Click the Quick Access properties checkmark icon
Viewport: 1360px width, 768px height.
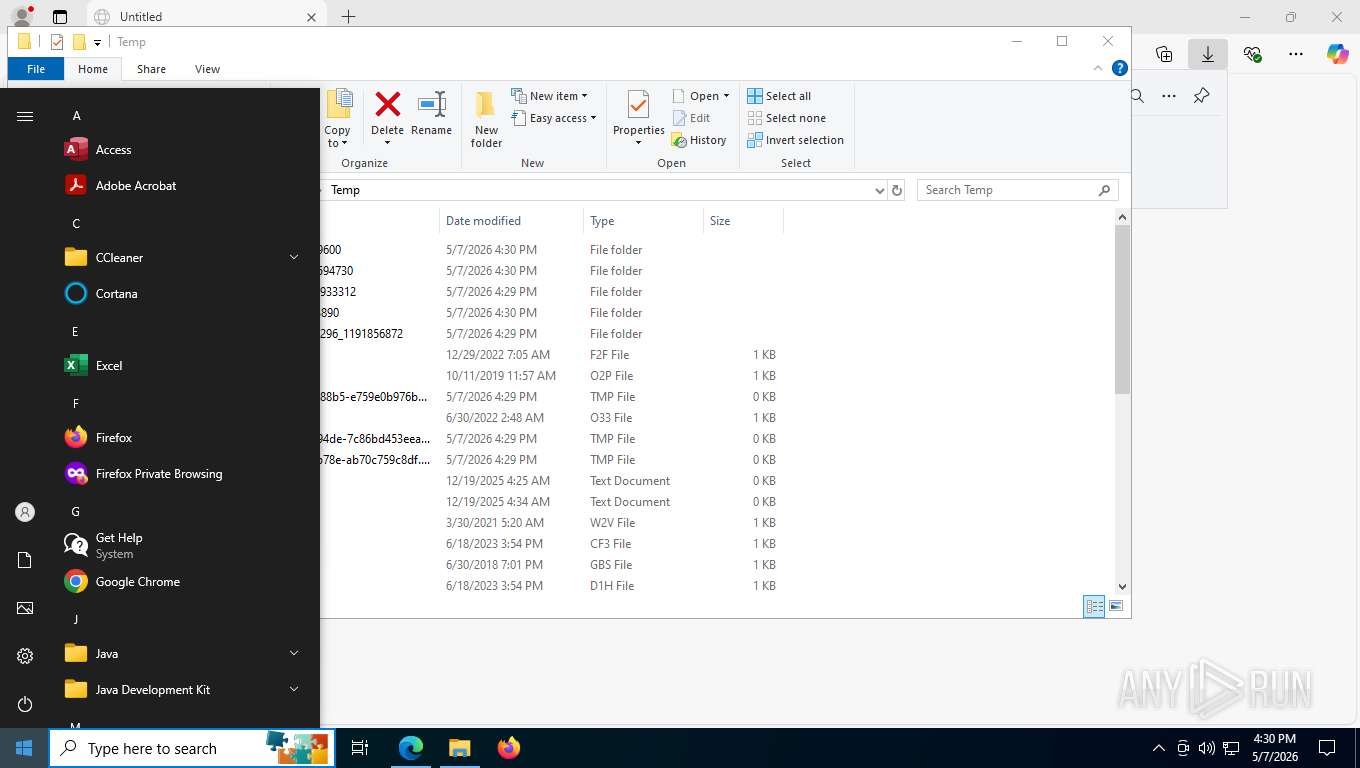[x=56, y=42]
